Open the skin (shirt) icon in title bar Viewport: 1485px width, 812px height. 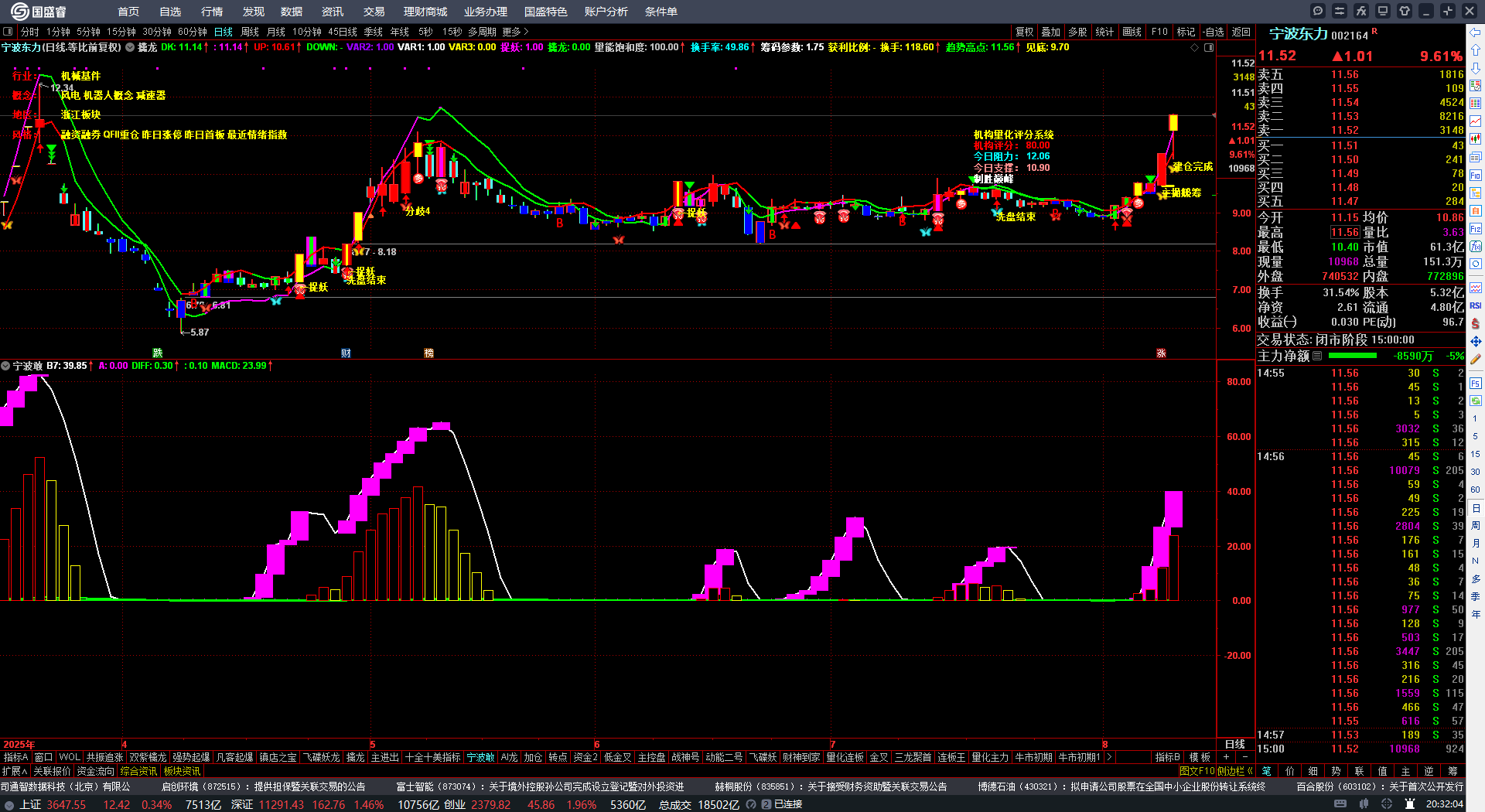point(1405,11)
